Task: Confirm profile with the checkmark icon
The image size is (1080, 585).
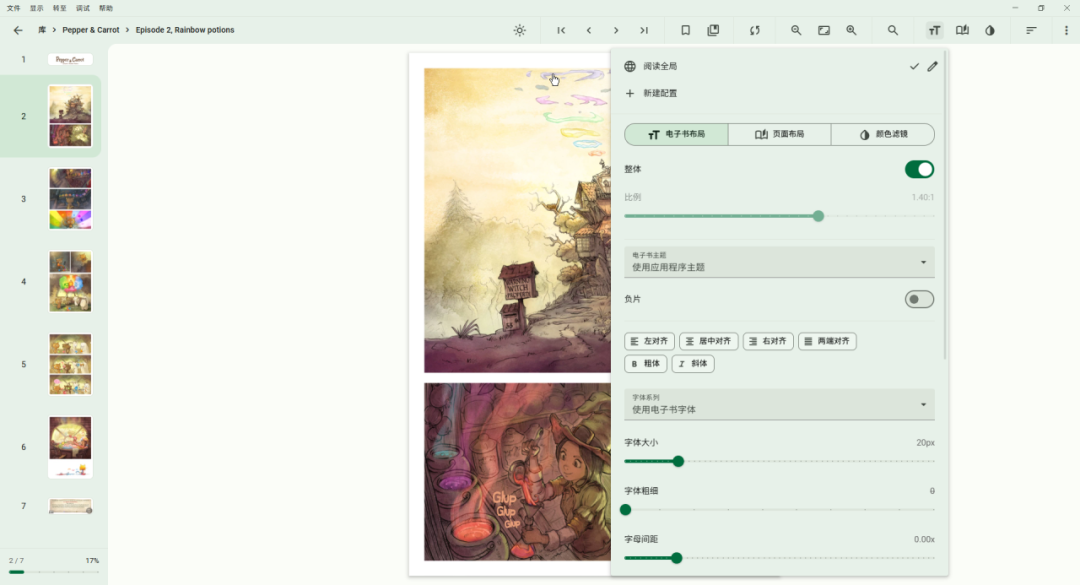Action: [914, 66]
